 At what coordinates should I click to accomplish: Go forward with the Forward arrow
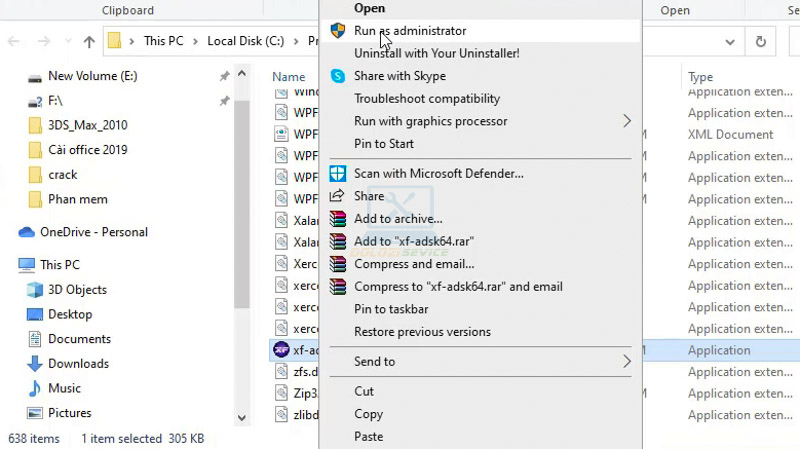(44, 41)
